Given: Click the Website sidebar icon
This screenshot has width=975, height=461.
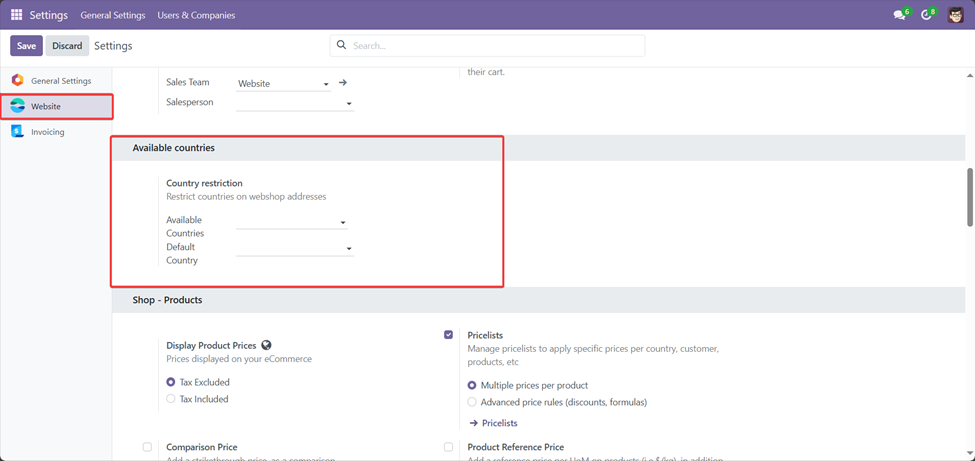Looking at the screenshot, I should (17, 106).
